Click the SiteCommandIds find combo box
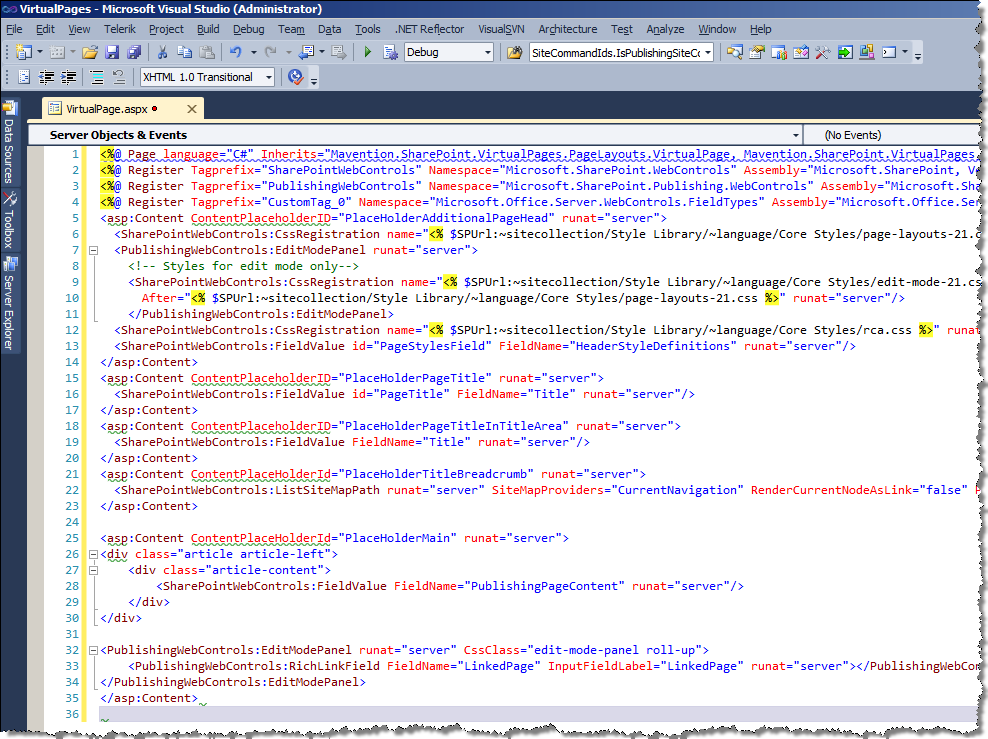This screenshot has height=739, width=988. pos(621,52)
